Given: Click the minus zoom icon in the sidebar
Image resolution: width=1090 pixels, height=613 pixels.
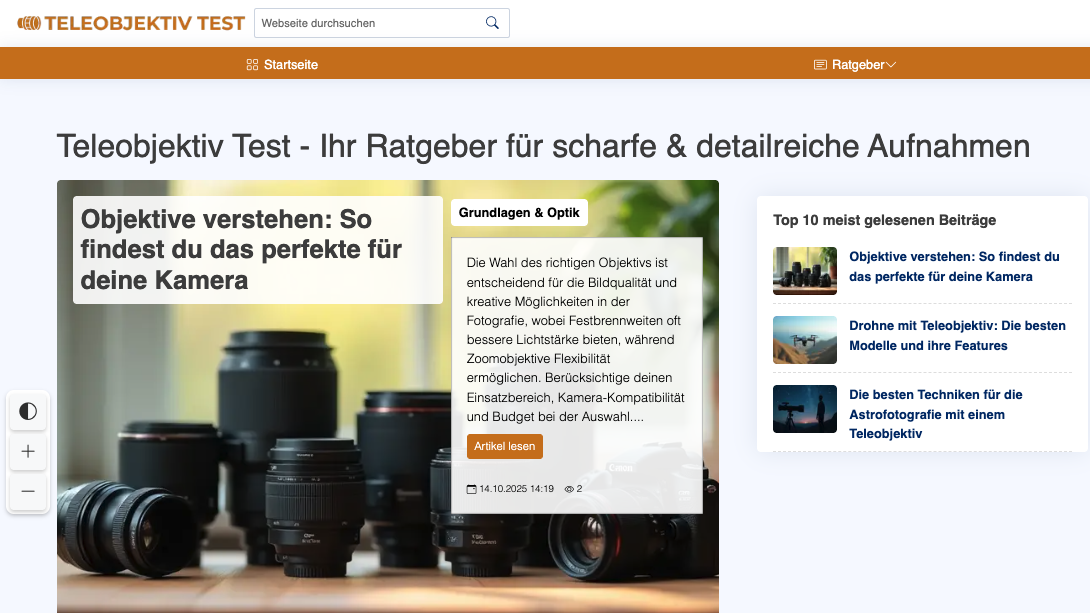Looking at the screenshot, I should [28, 492].
